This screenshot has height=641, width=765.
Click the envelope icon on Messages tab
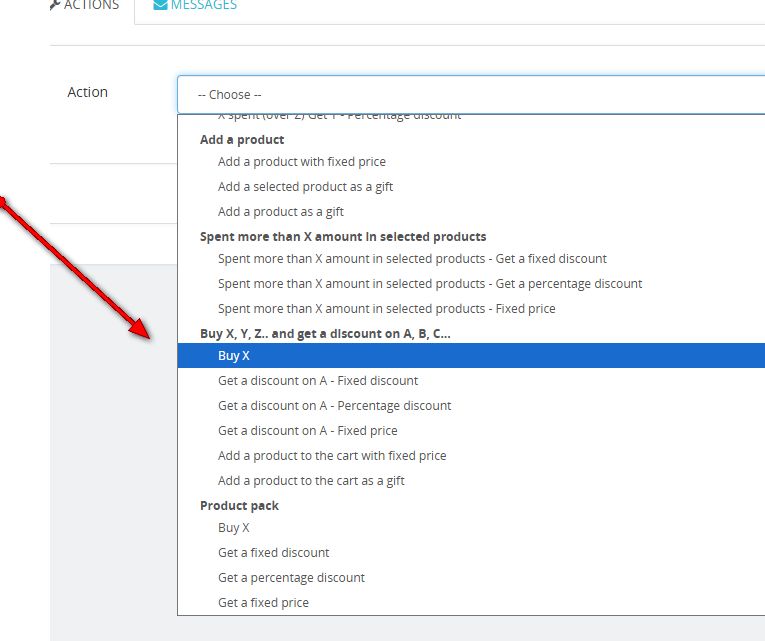160,5
